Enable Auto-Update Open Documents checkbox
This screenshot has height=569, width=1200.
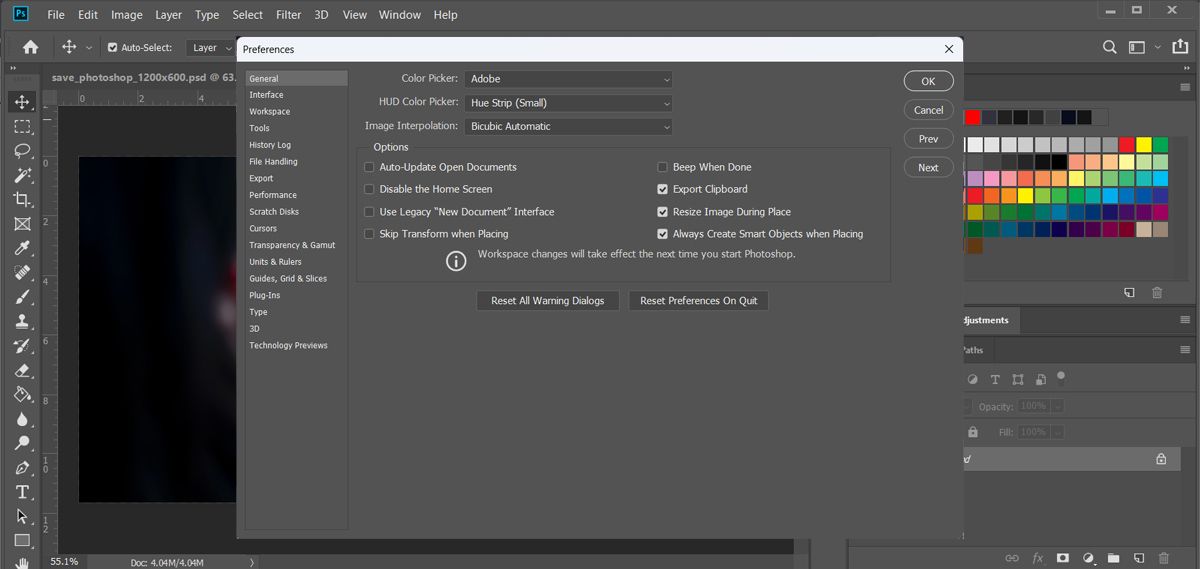[x=369, y=167]
